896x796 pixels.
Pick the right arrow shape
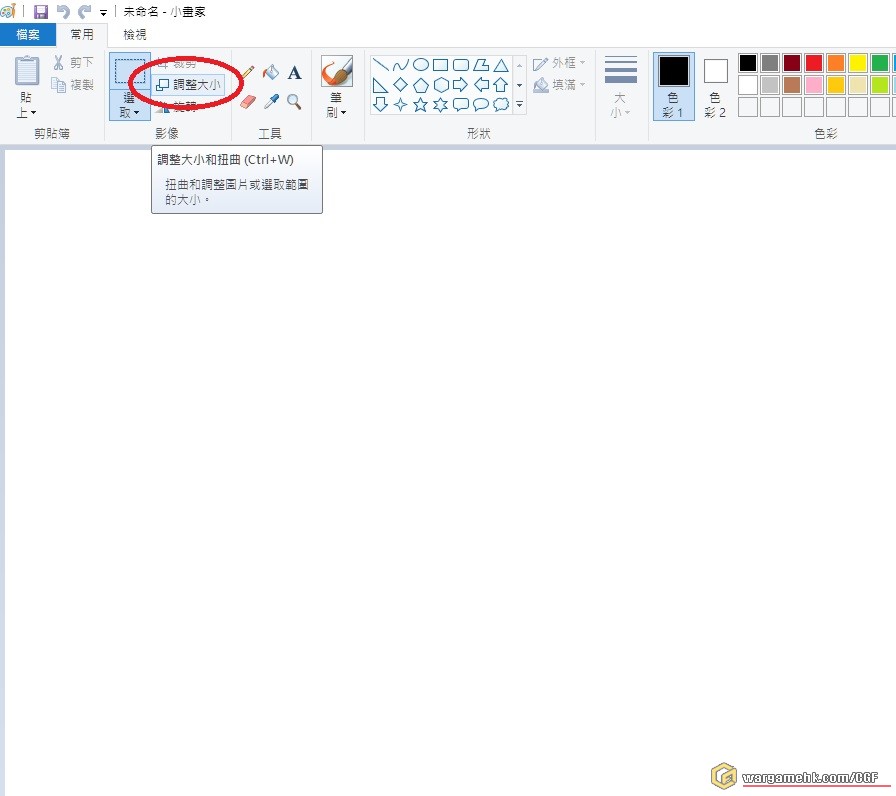pos(460,85)
